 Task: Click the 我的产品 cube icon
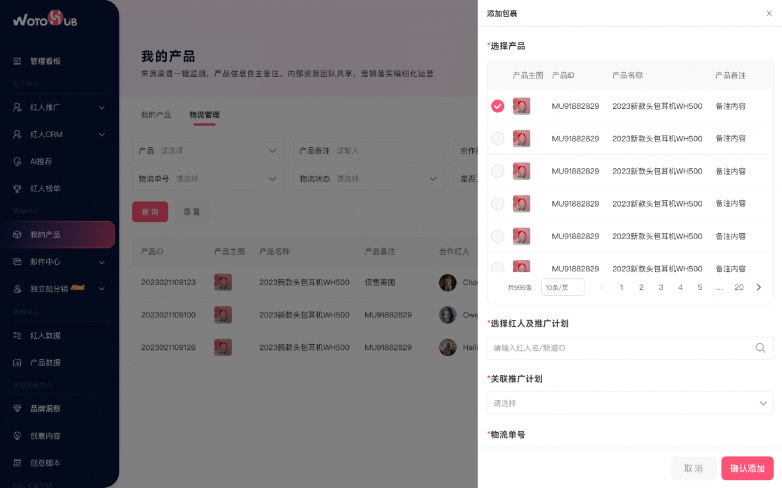pos(17,235)
